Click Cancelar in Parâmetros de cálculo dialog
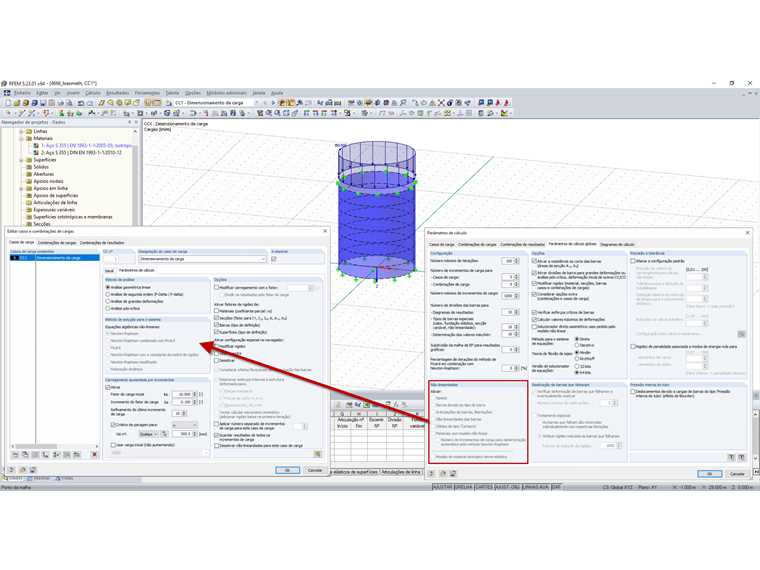This screenshot has height=570, width=760. pyautogui.click(x=737, y=474)
